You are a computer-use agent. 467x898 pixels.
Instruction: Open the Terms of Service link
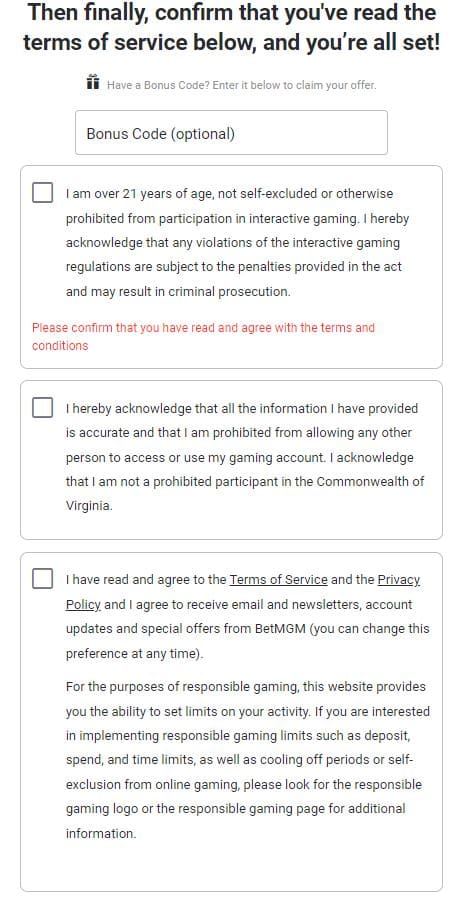coord(278,580)
